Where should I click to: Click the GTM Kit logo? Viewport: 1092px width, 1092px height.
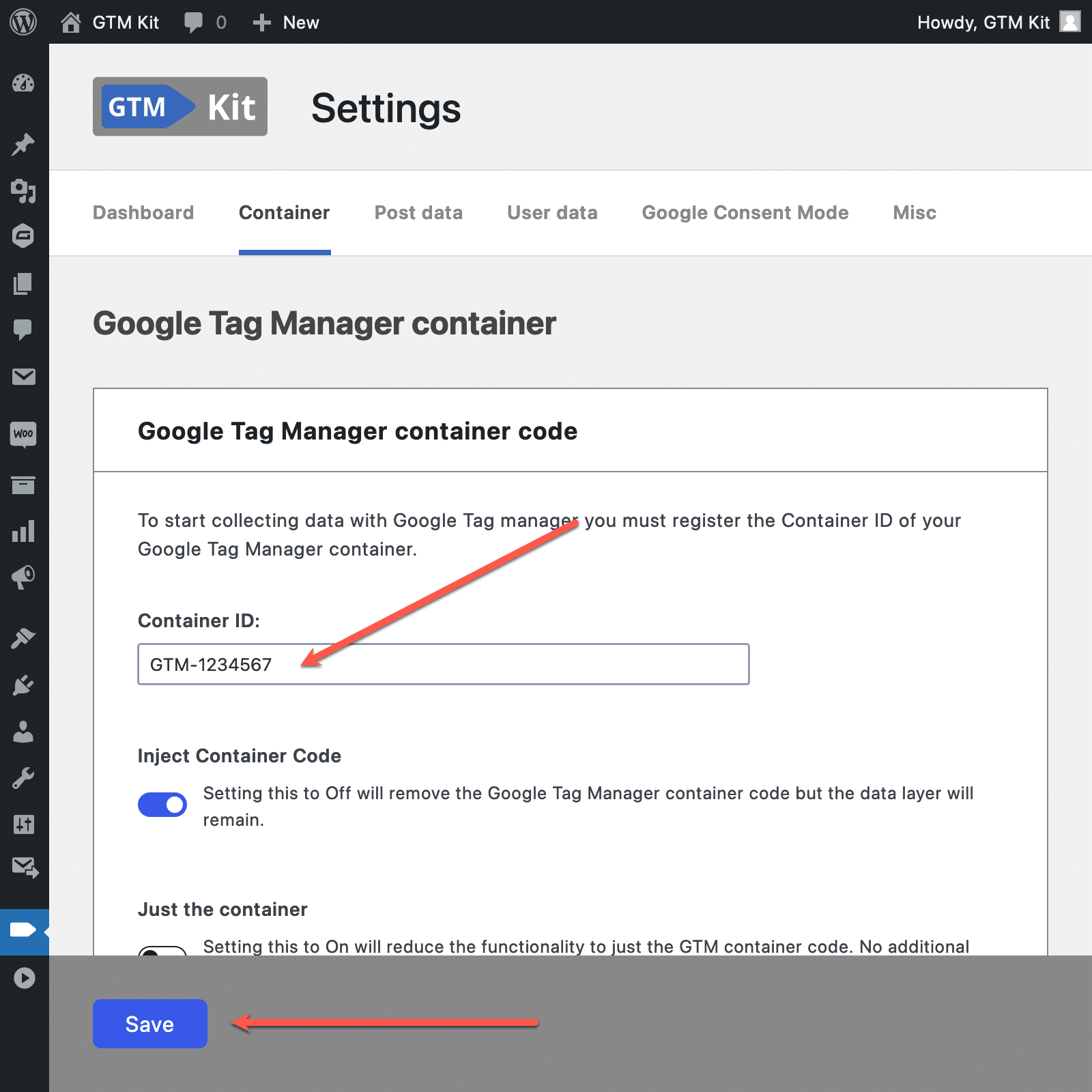pos(180,106)
